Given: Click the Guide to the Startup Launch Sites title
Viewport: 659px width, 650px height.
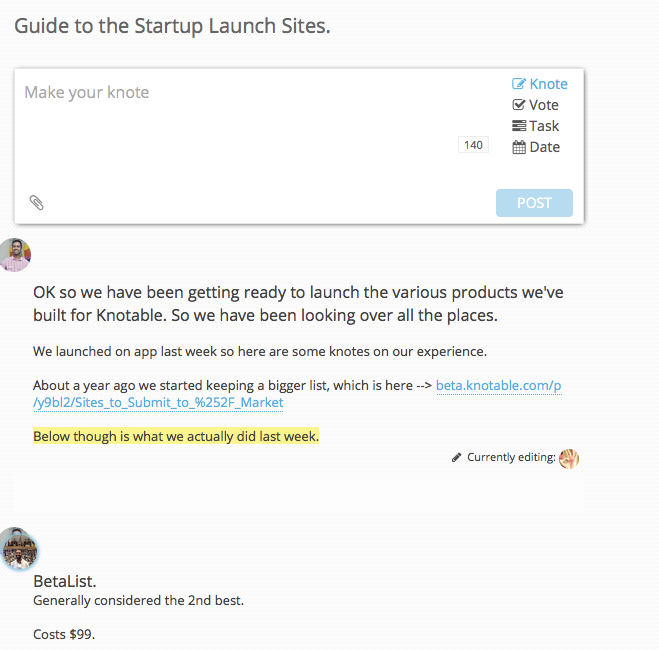Looking at the screenshot, I should [172, 26].
